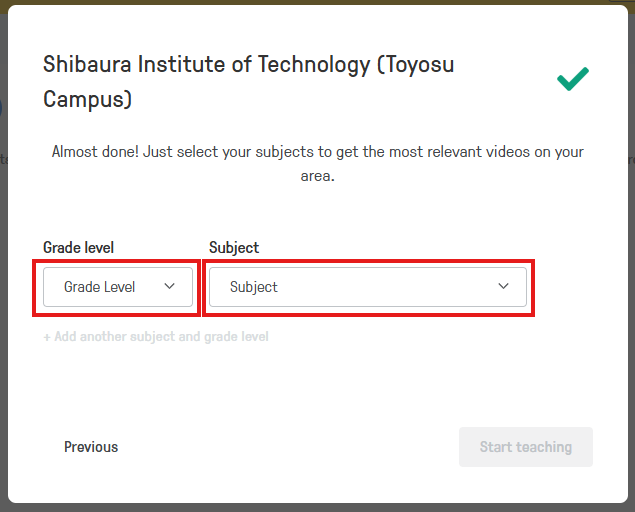Click the 'Grade level' field label
635x512 pixels.
[x=79, y=247]
